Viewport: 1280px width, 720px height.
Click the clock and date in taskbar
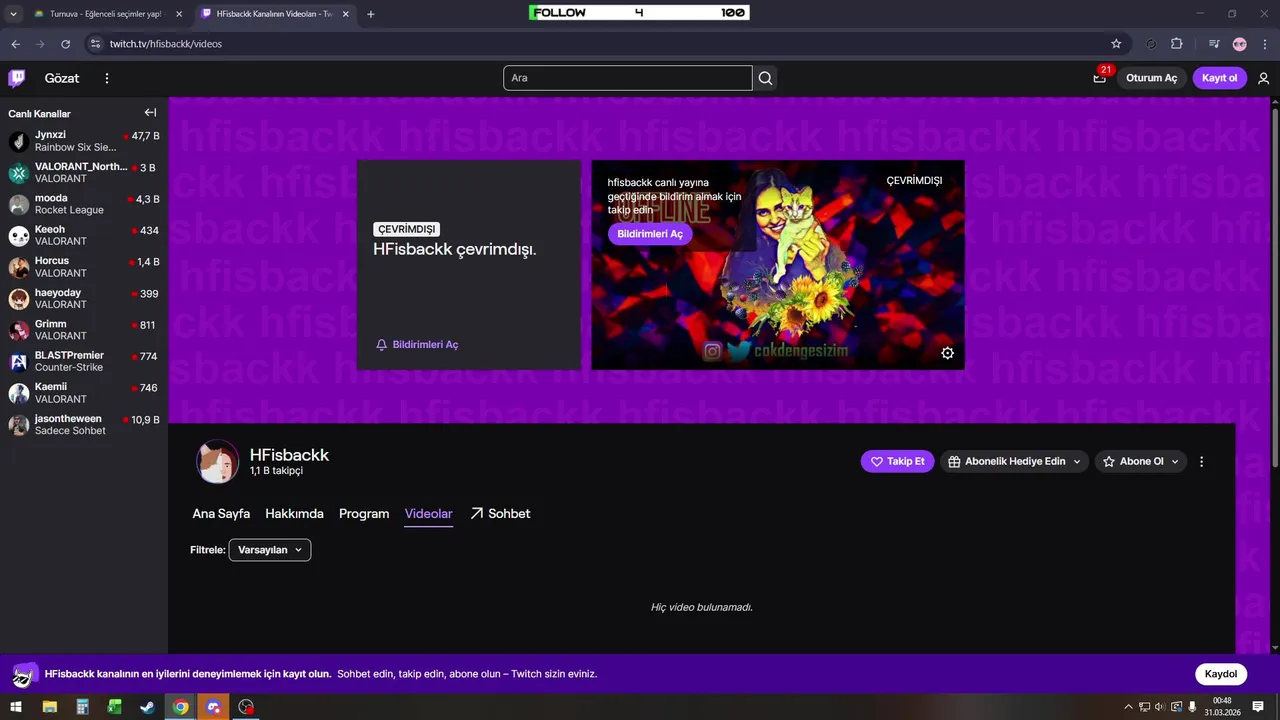pos(1222,707)
